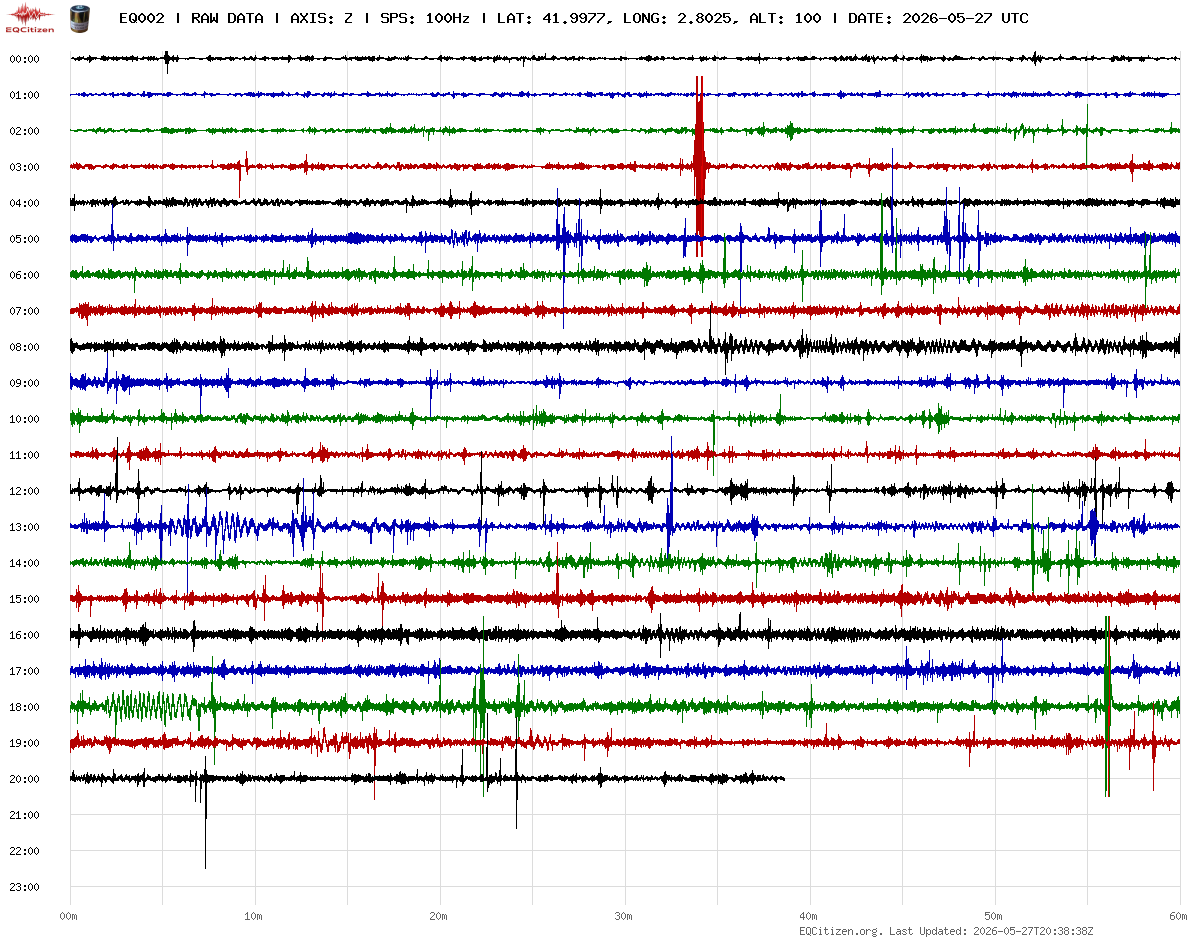Screen dimensions: 1200x940
Task: Click the end of the black 20:00 trace
Action: pos(782,778)
